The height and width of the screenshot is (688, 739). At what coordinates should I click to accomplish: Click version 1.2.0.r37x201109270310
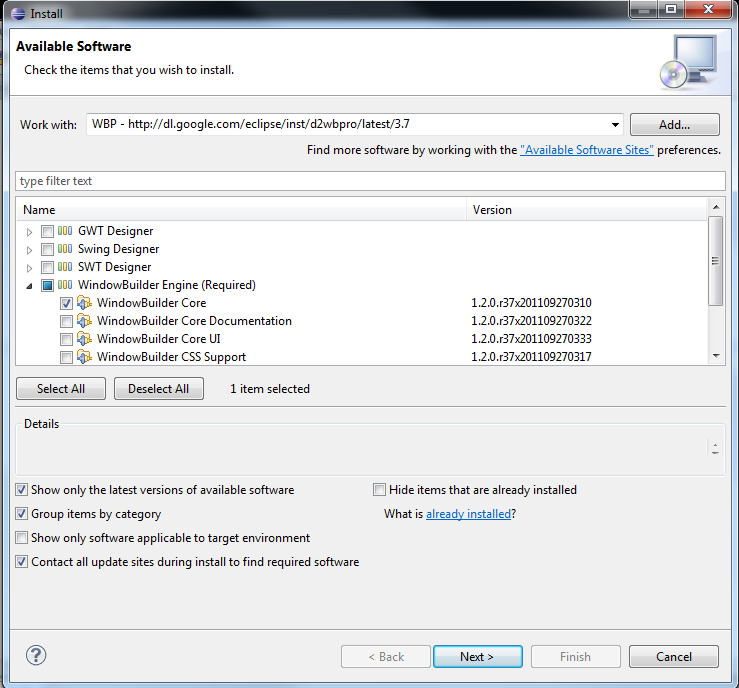point(531,303)
